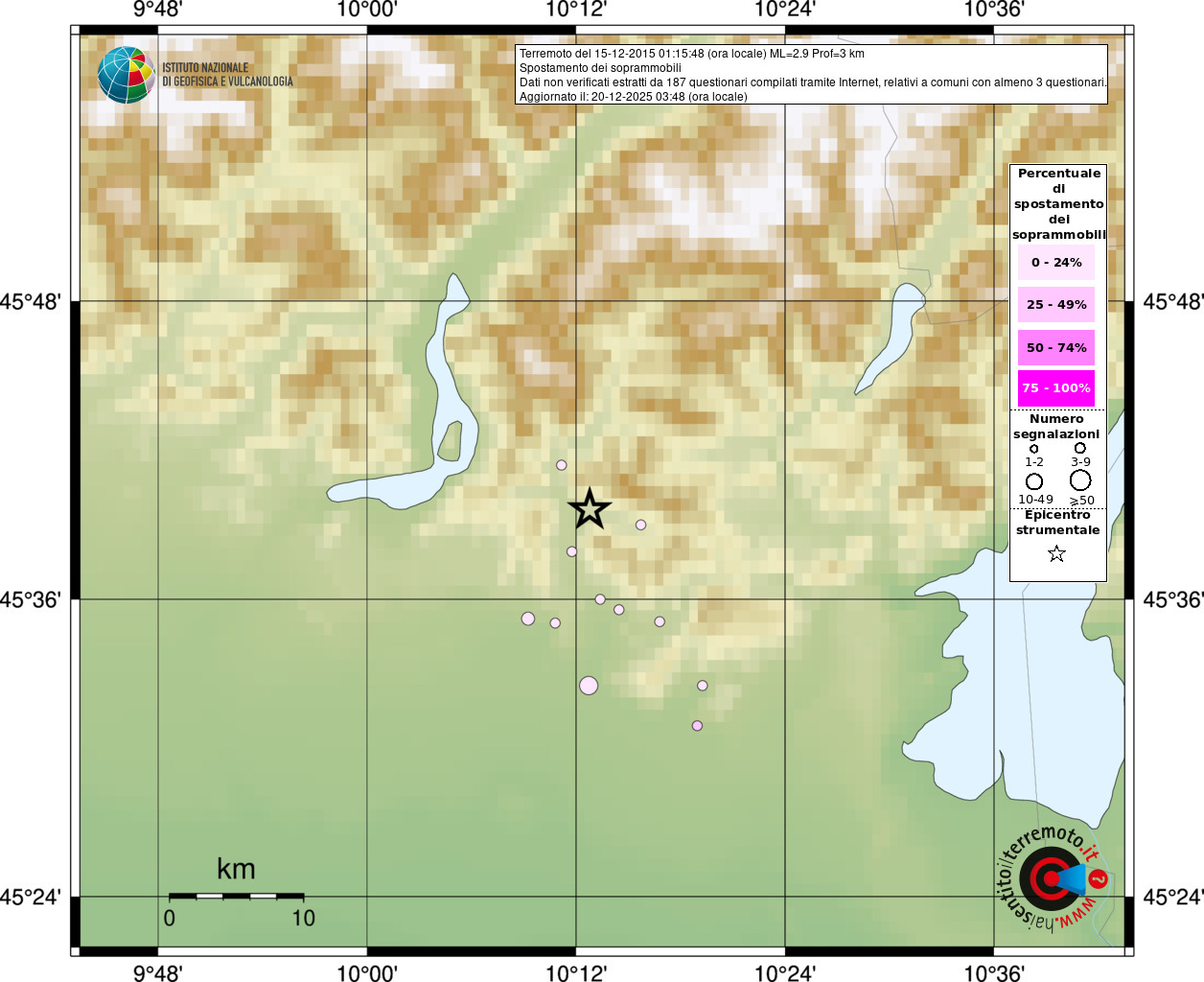
Task: Select the 75 - 100% magenta swatch
Action: 1056,388
